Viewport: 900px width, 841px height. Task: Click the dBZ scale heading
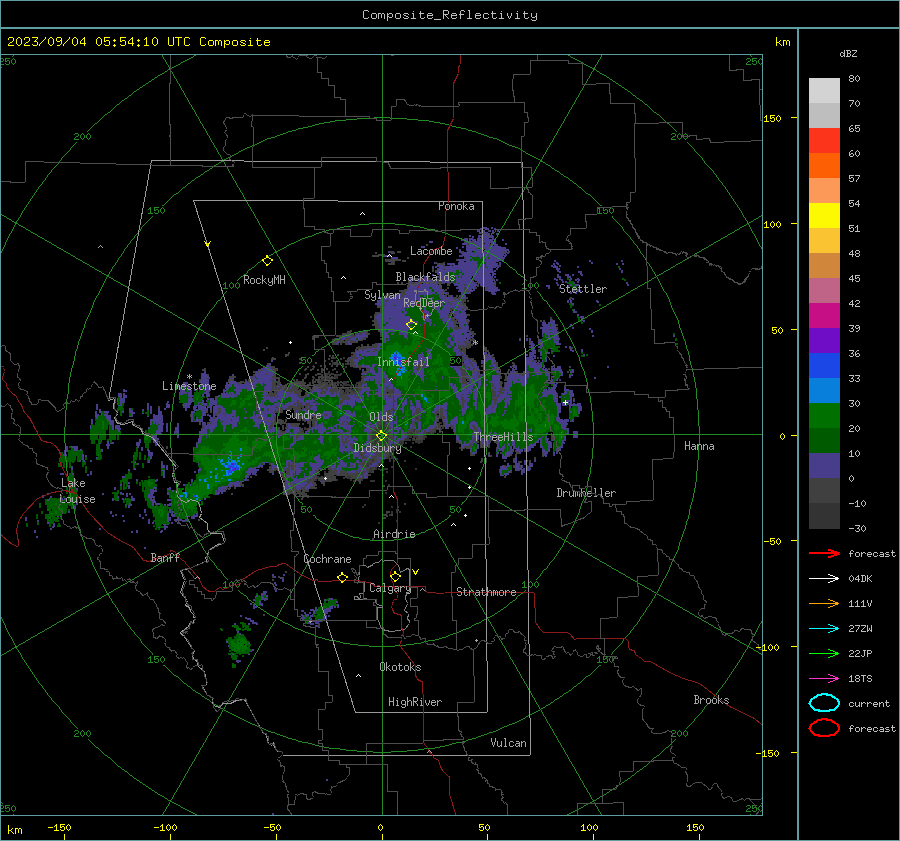point(848,53)
